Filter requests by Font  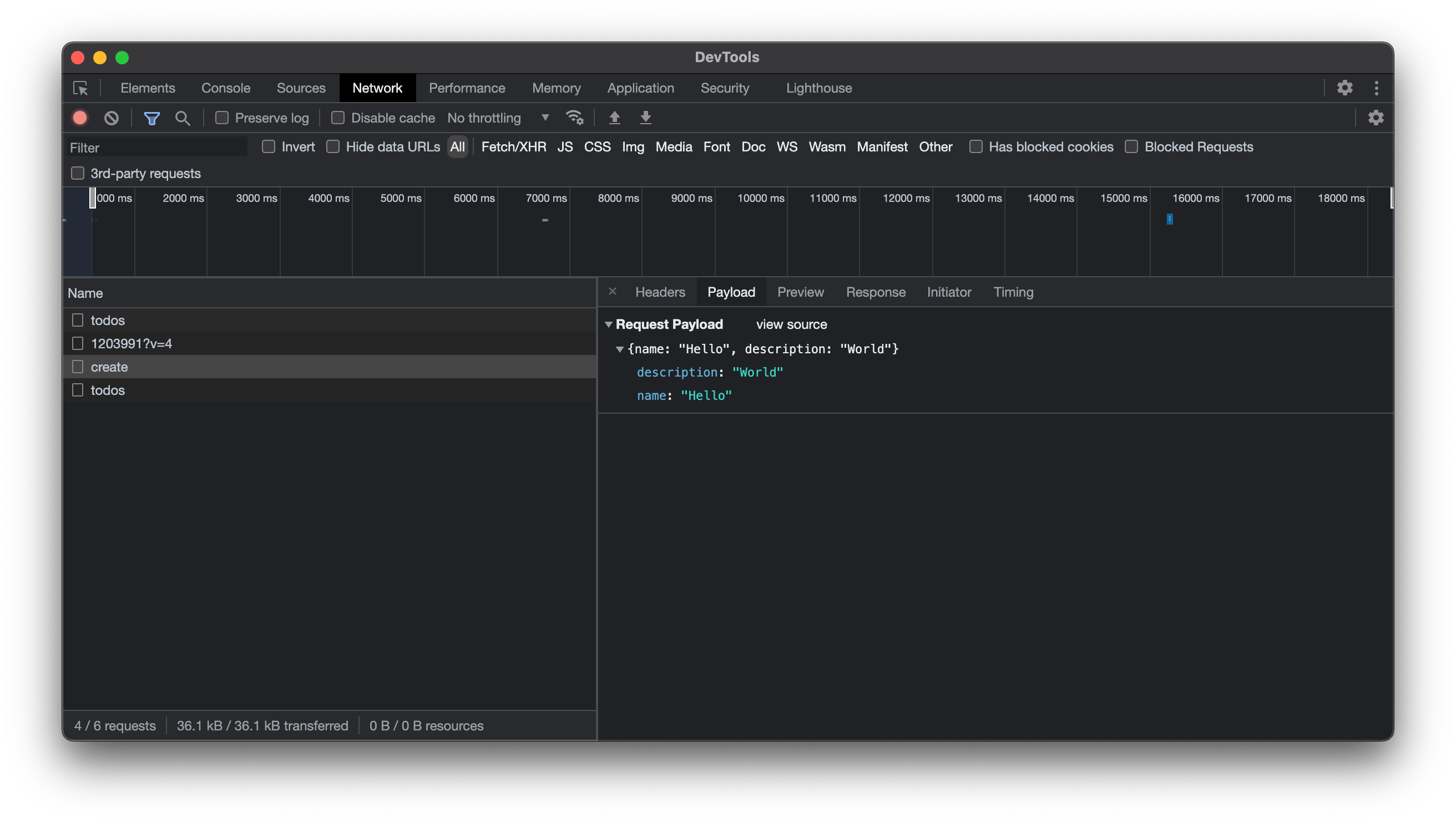point(716,147)
